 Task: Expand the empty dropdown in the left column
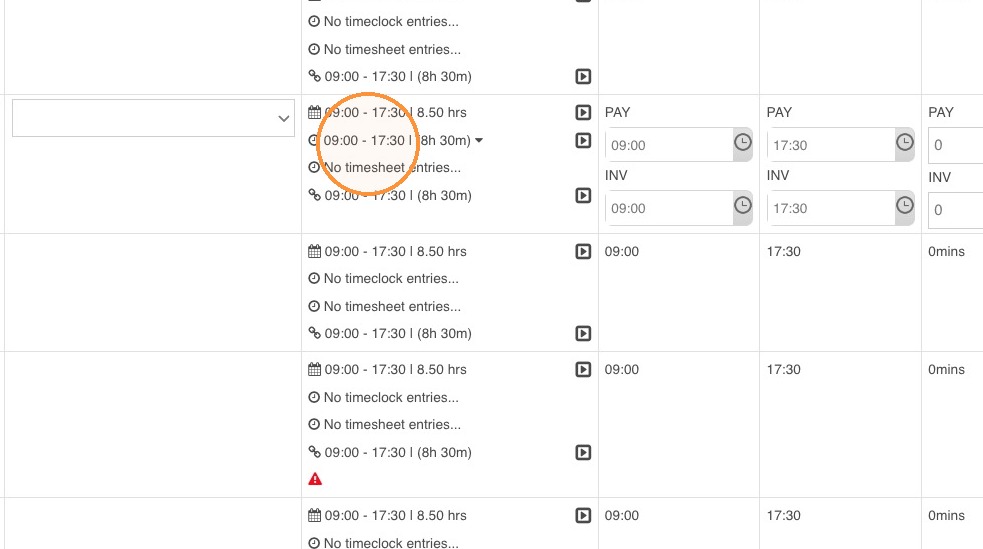coord(153,118)
